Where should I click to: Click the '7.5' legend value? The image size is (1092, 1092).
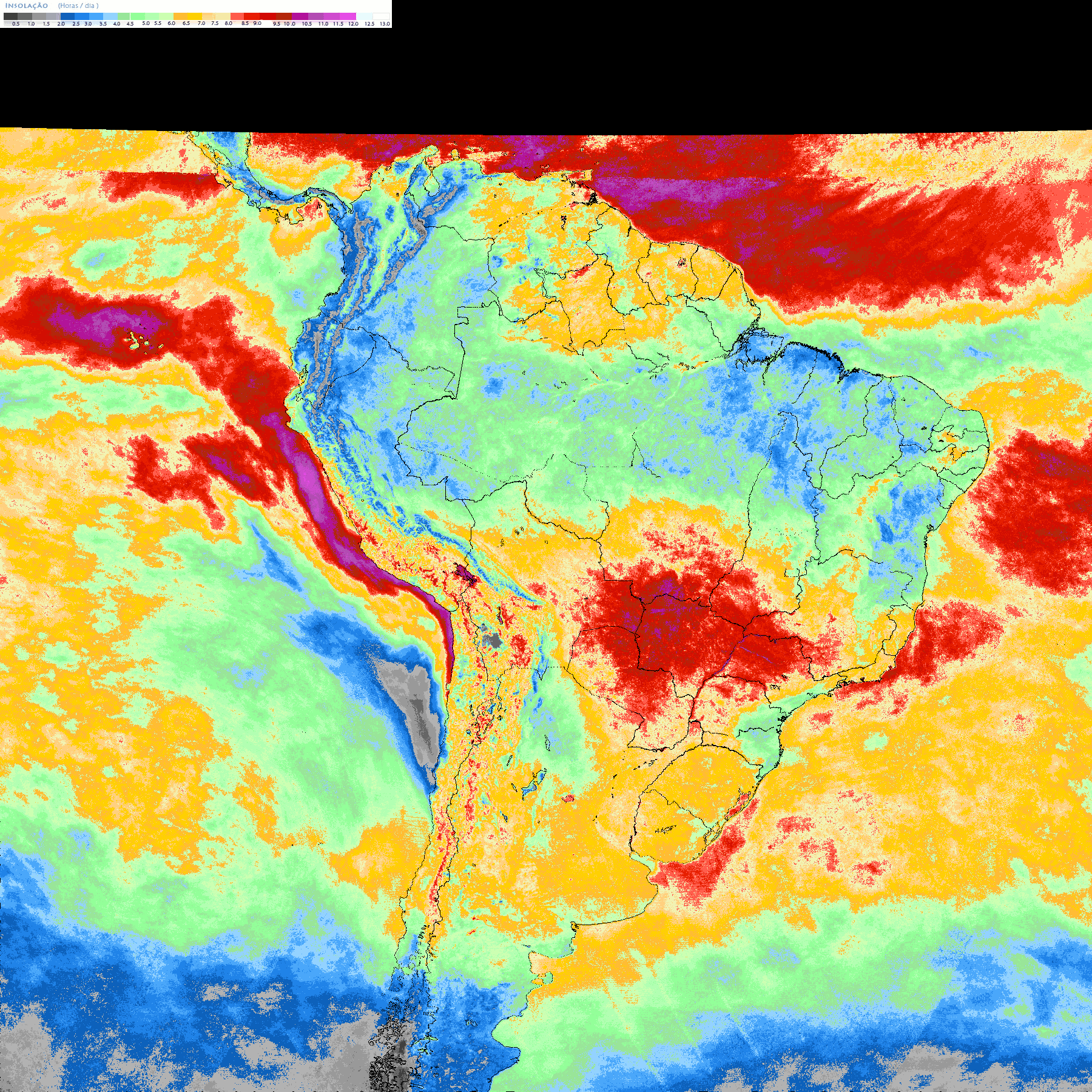coord(215,23)
